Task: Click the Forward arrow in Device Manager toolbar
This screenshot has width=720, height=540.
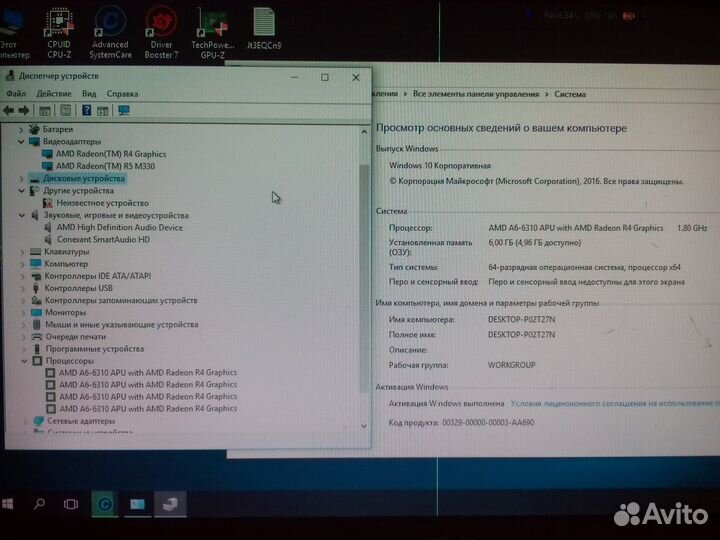Action: pos(23,110)
